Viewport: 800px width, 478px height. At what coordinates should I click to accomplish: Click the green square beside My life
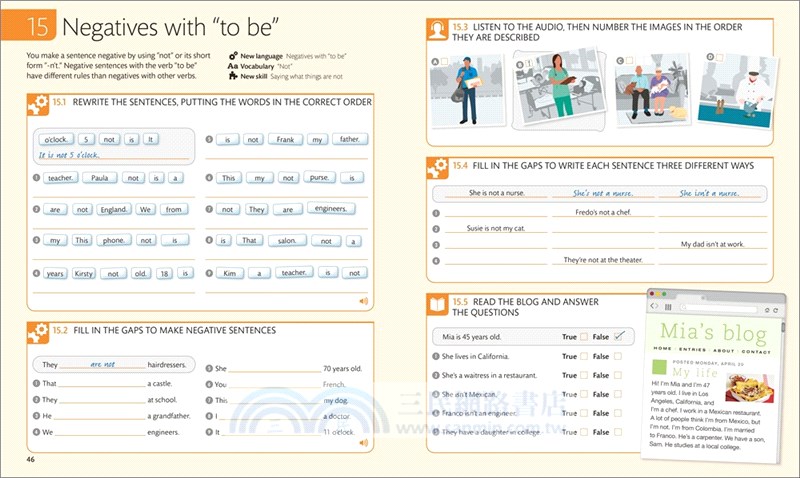(658, 369)
